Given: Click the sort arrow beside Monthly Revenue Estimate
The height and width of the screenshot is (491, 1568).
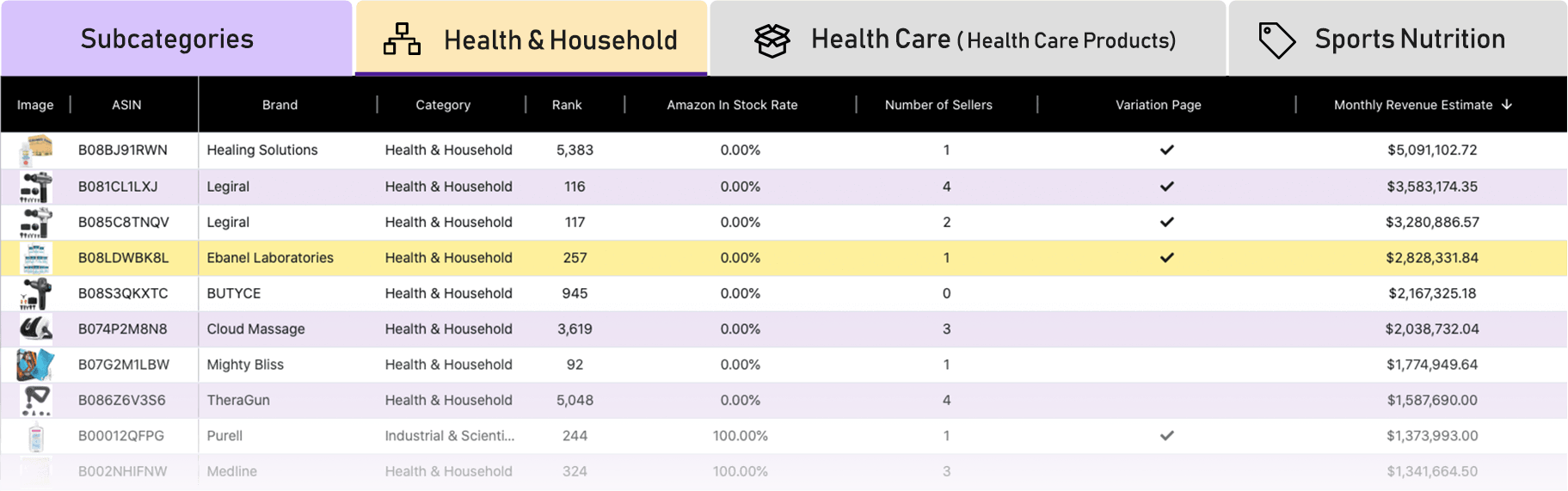Looking at the screenshot, I should (x=1507, y=105).
